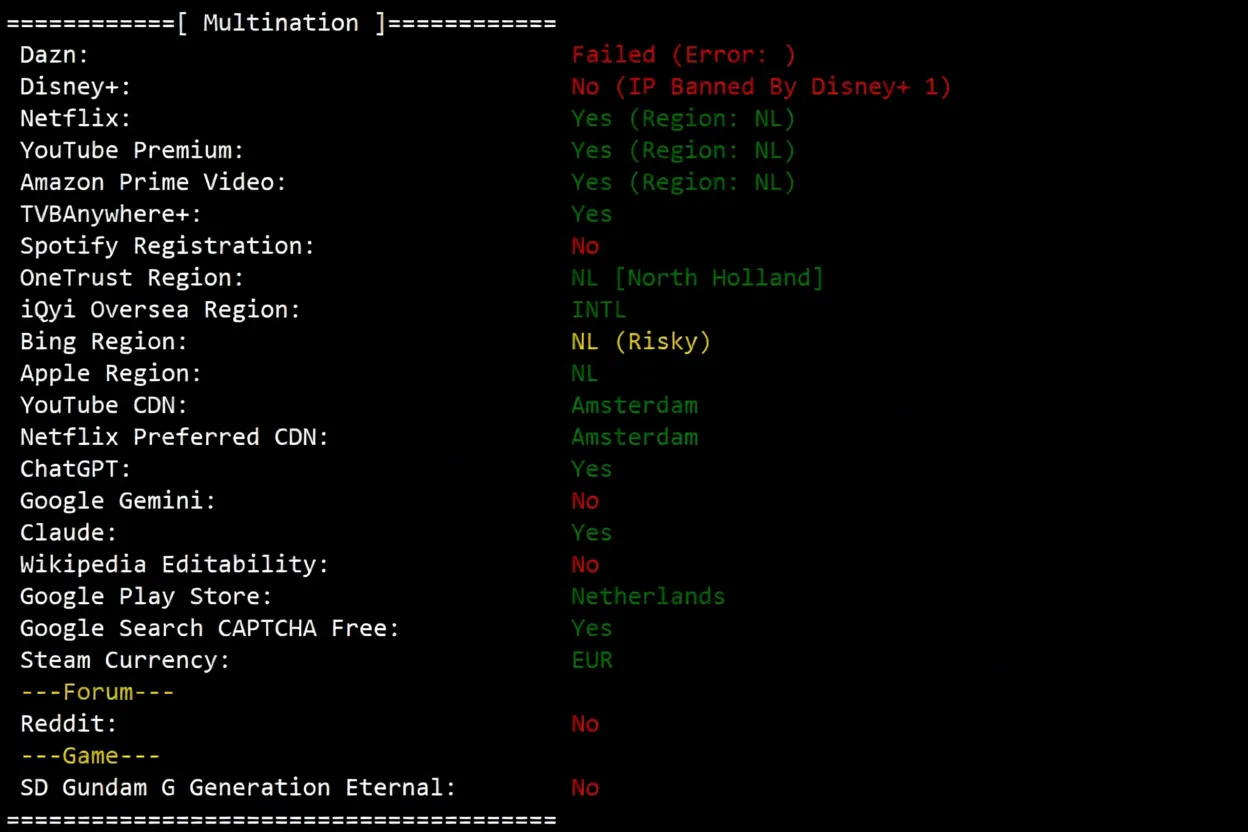Select the 'Bing Region:' label
The height and width of the screenshot is (832, 1248).
(x=104, y=343)
